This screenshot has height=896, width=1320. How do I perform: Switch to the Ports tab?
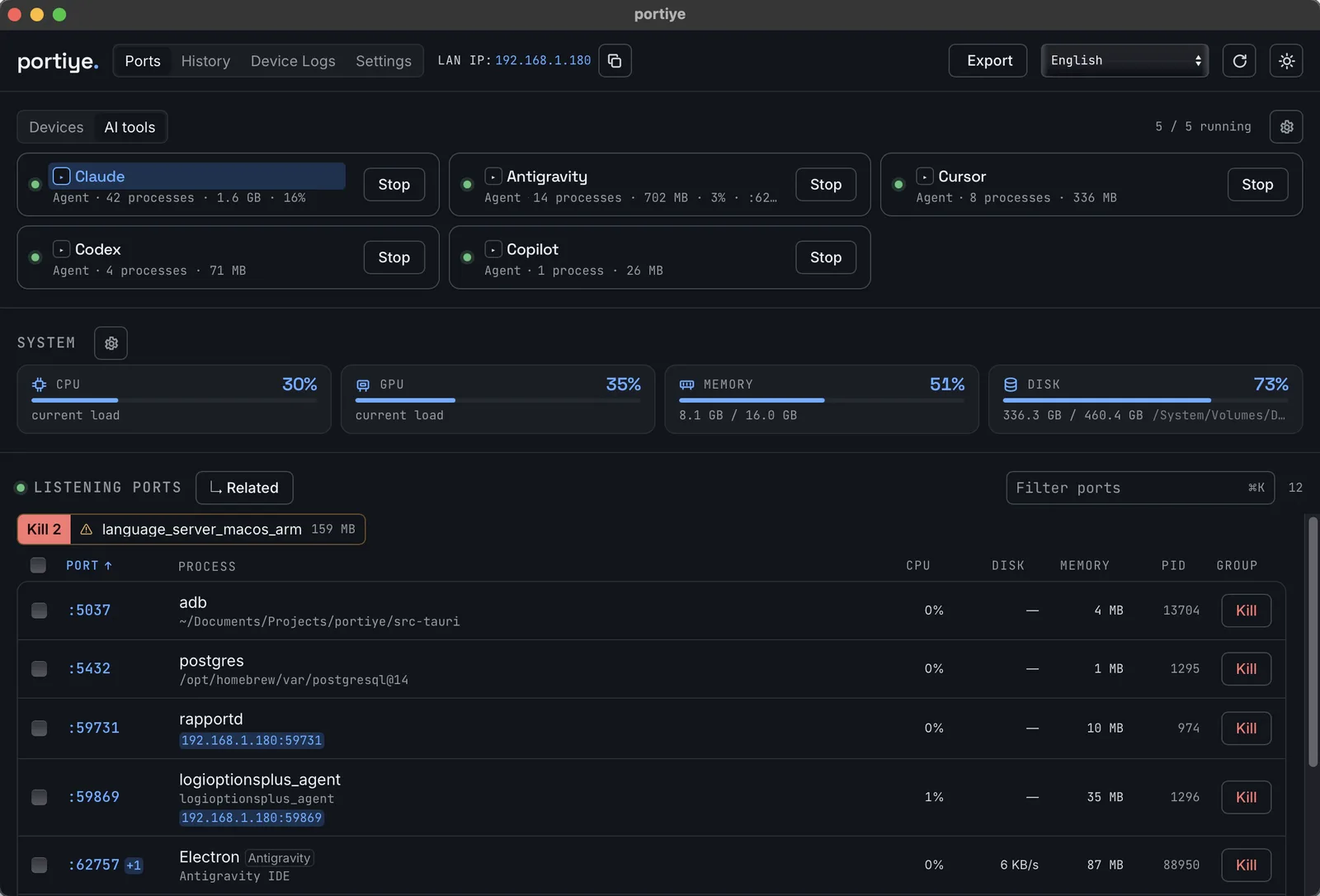click(x=143, y=61)
